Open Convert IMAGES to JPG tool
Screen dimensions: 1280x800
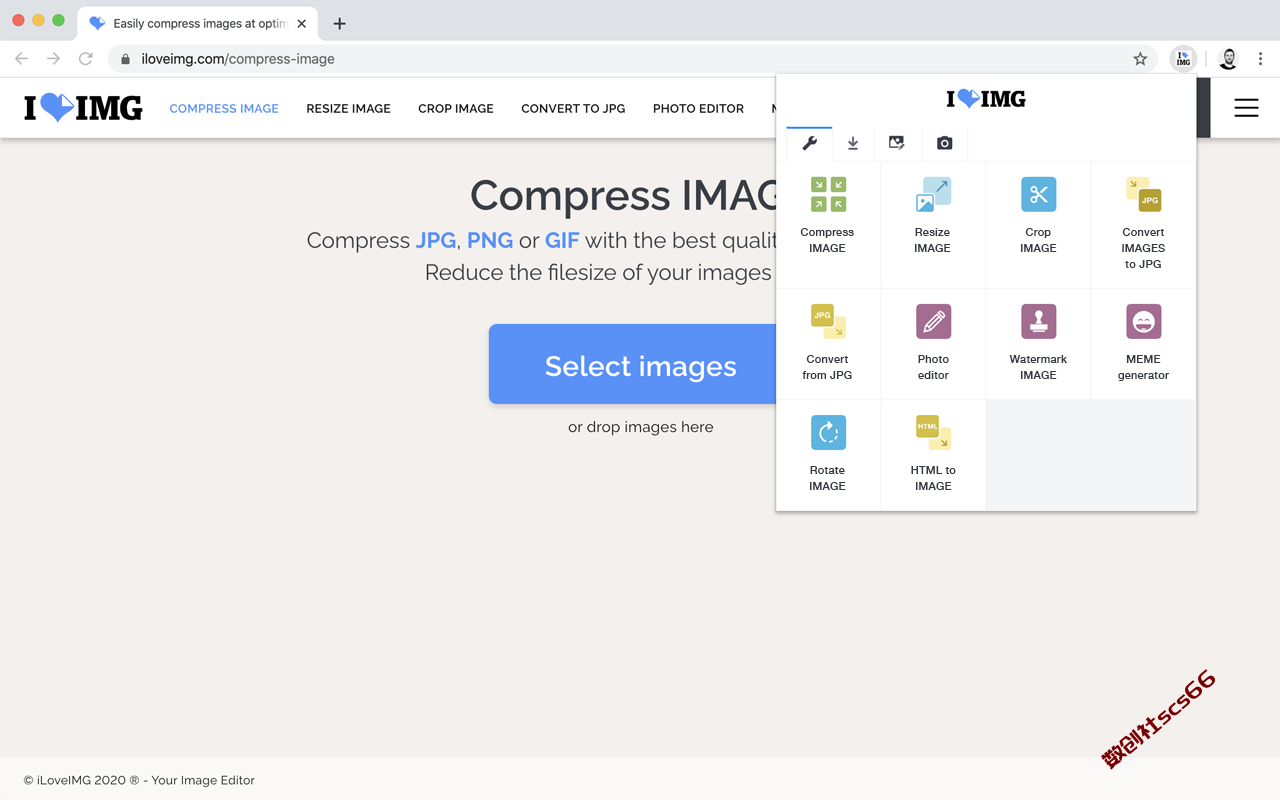point(1143,225)
